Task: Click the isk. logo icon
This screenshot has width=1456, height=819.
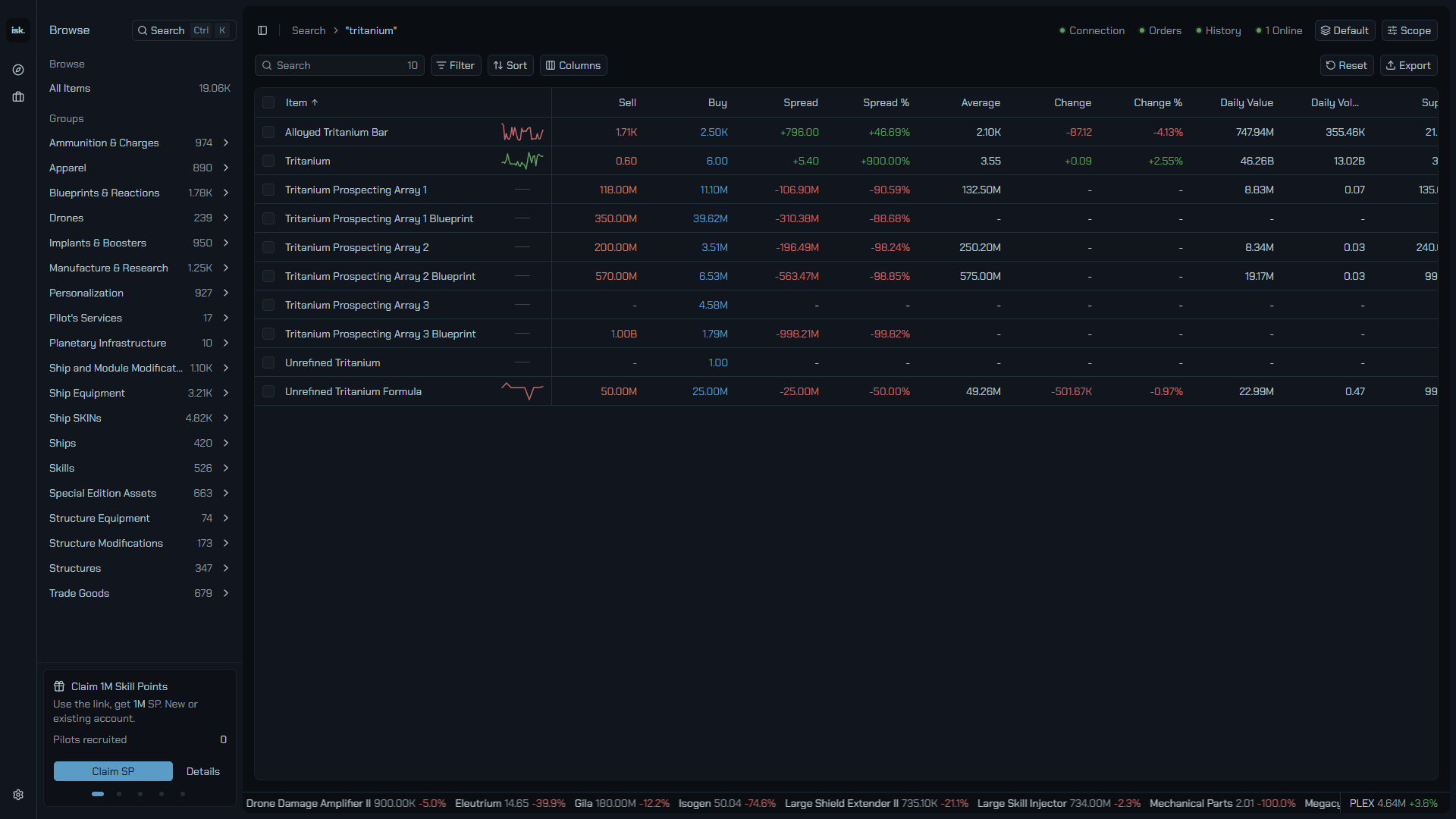Action: pos(18,30)
